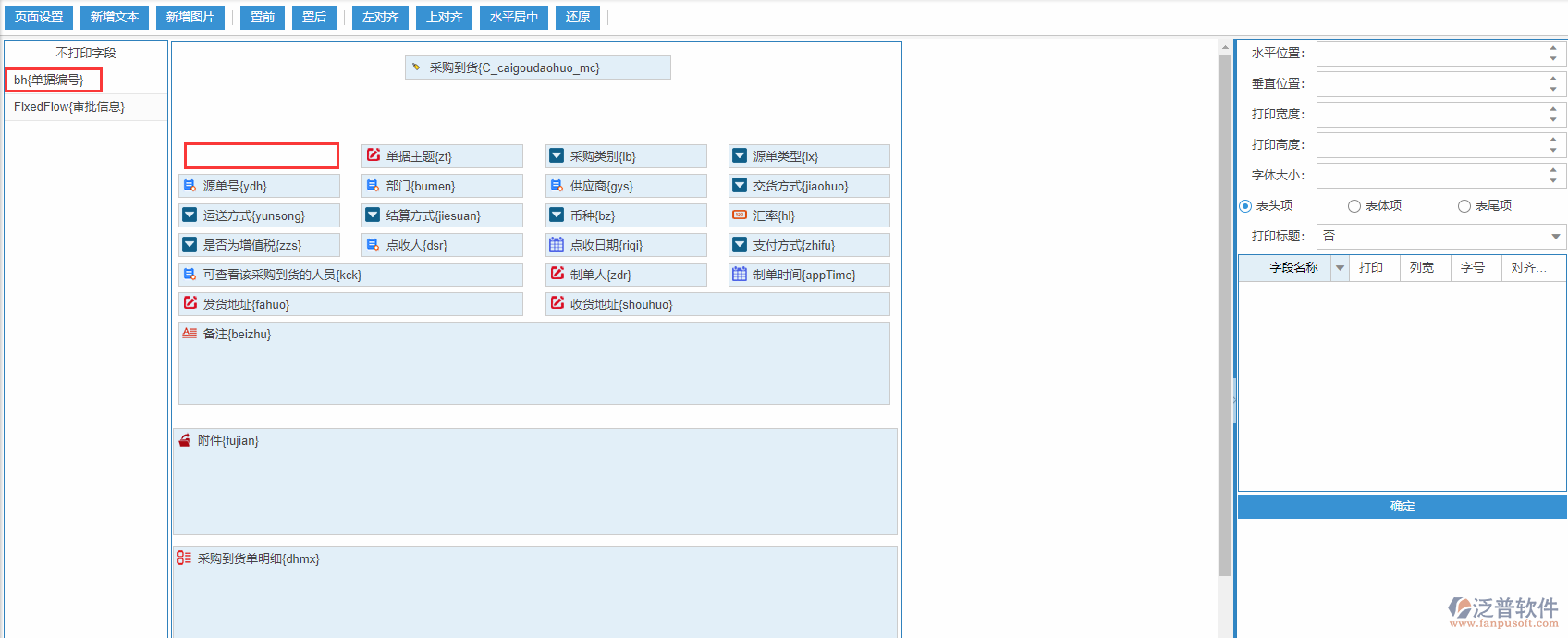Align left with 左对齐

tap(380, 18)
